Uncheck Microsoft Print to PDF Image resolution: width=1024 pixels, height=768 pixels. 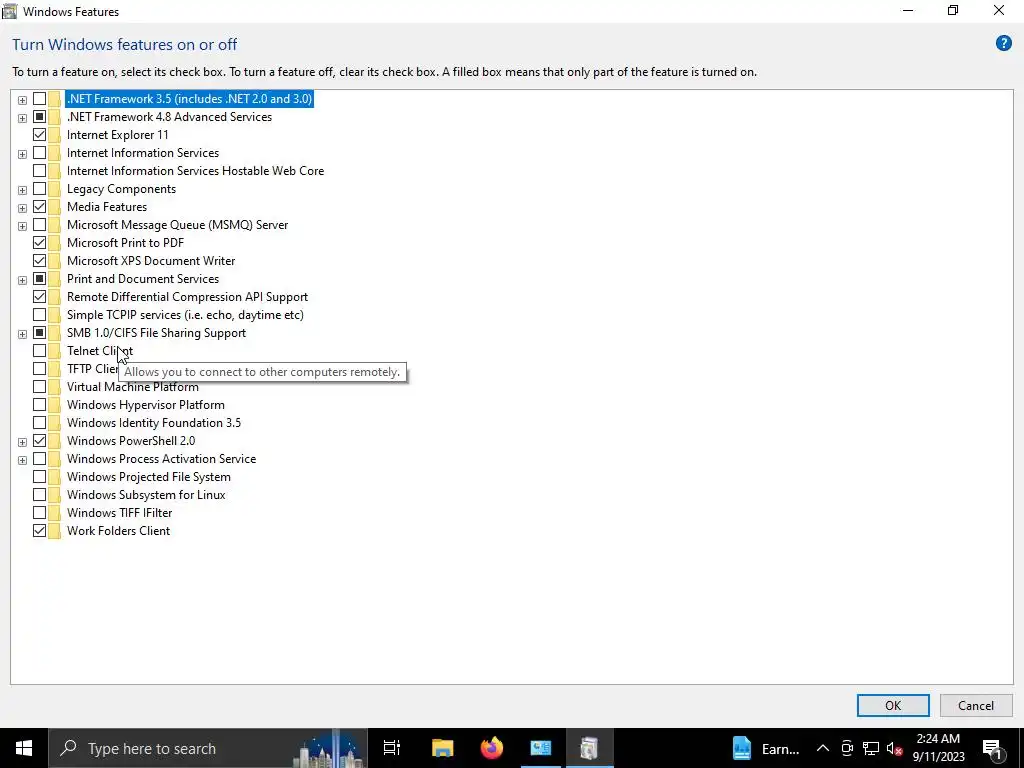coord(39,243)
